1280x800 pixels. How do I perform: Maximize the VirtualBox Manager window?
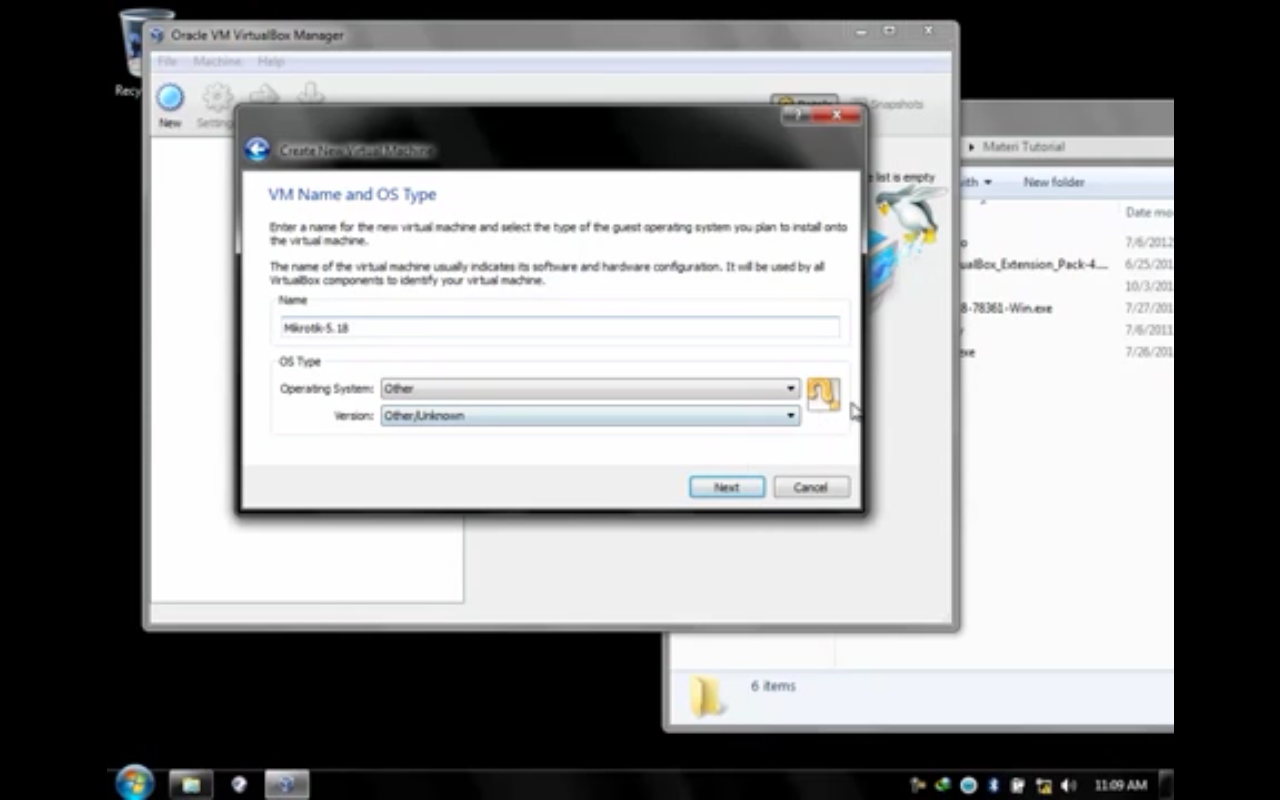(889, 32)
